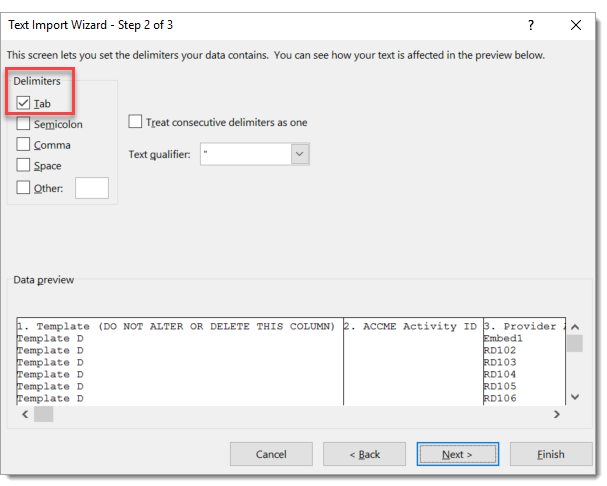The height and width of the screenshot is (486, 607).
Task: Click the vertical scrollbar thumb in preview
Action: tap(574, 344)
